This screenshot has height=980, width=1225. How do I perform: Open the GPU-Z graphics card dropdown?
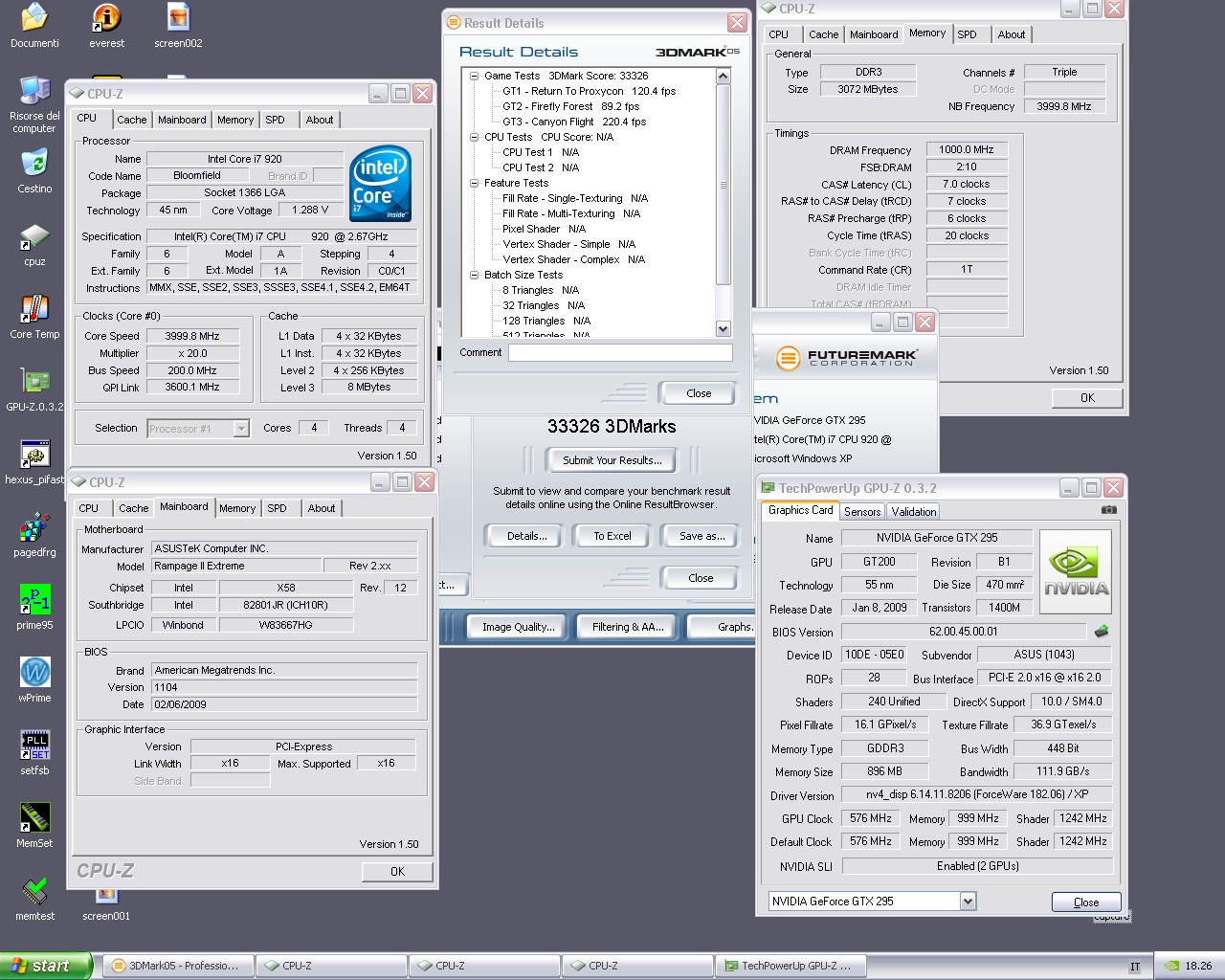coord(968,902)
